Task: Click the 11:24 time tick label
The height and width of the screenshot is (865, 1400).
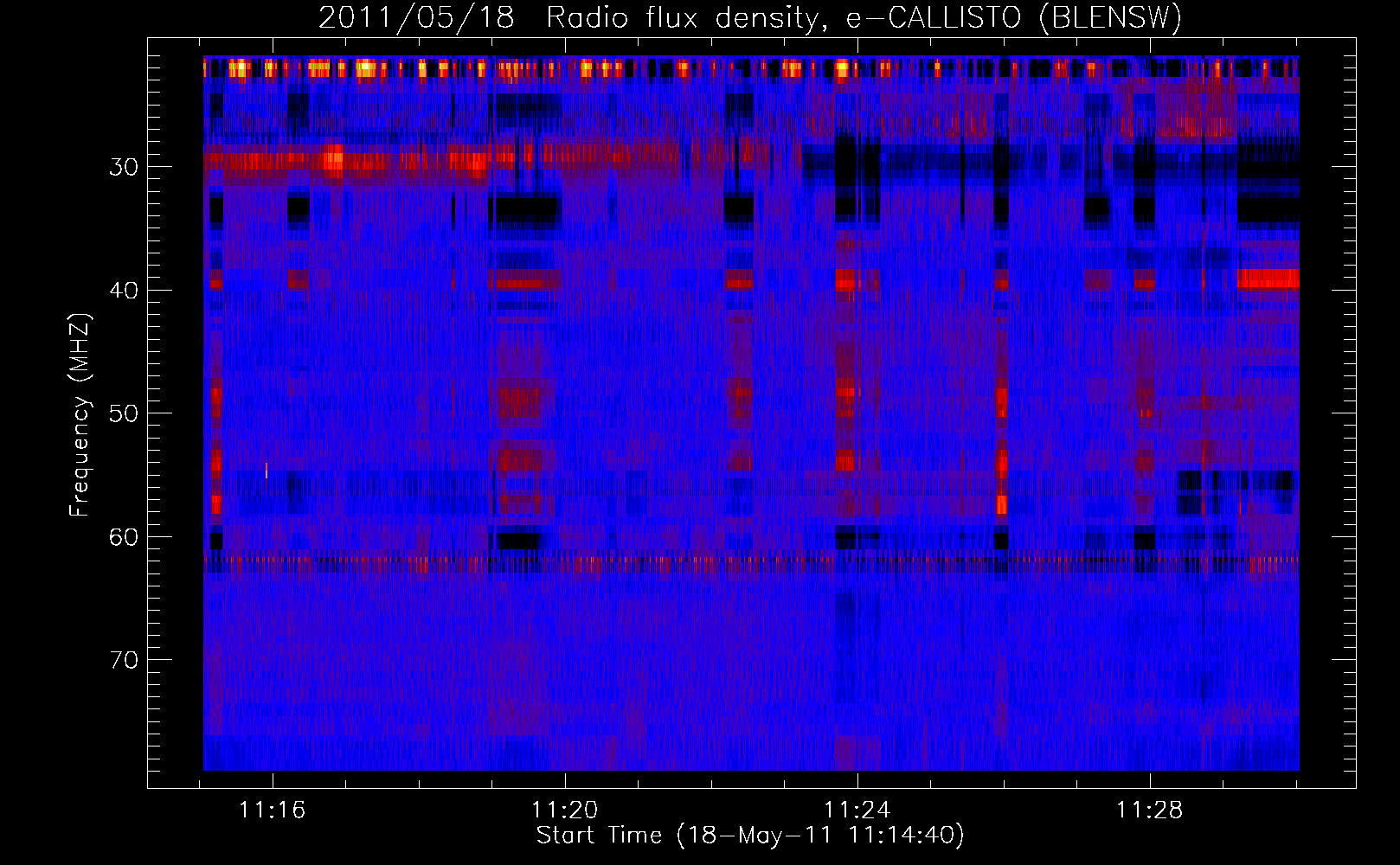Action: (857, 811)
